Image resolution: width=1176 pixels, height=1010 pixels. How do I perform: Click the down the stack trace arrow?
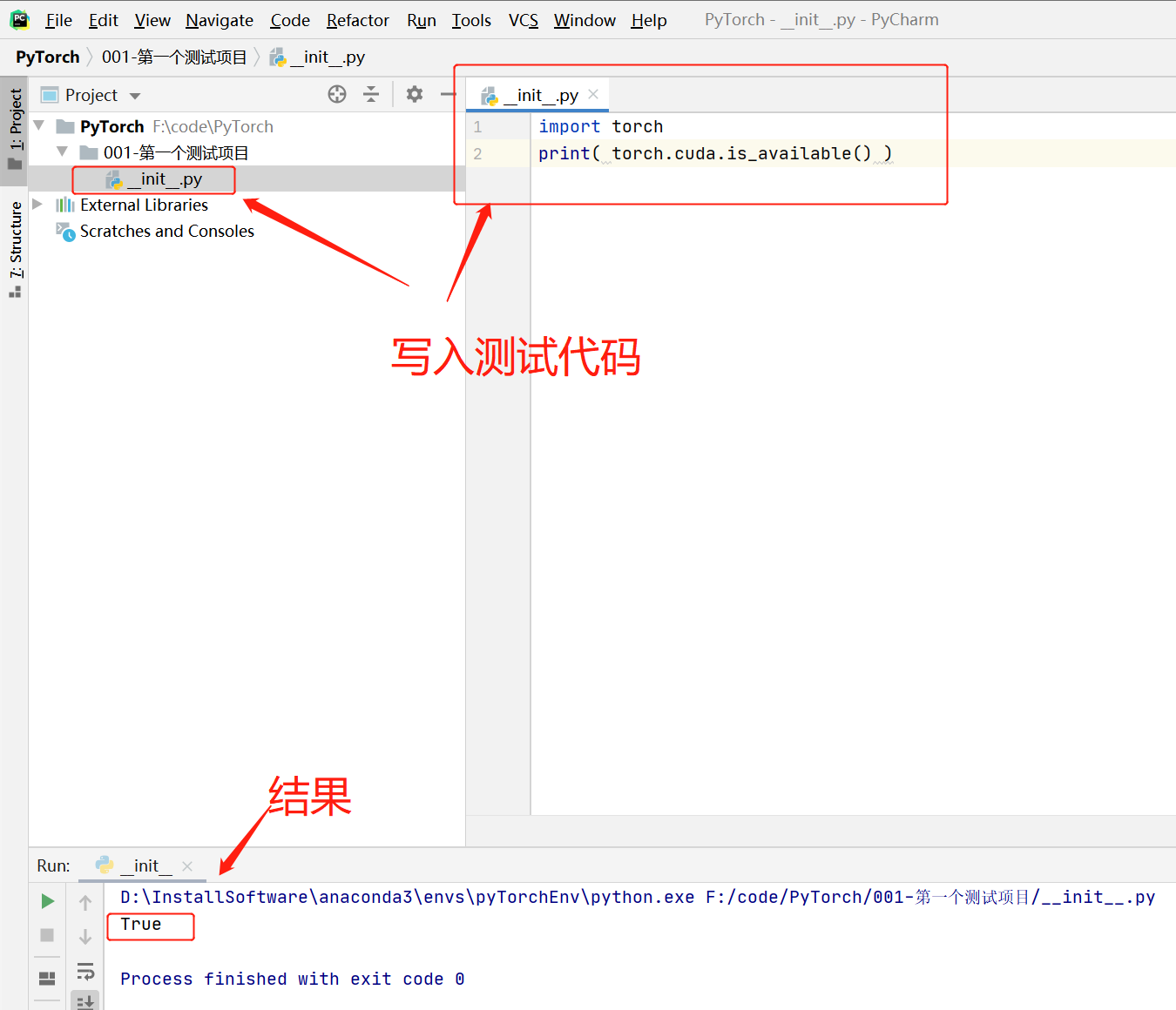(85, 937)
